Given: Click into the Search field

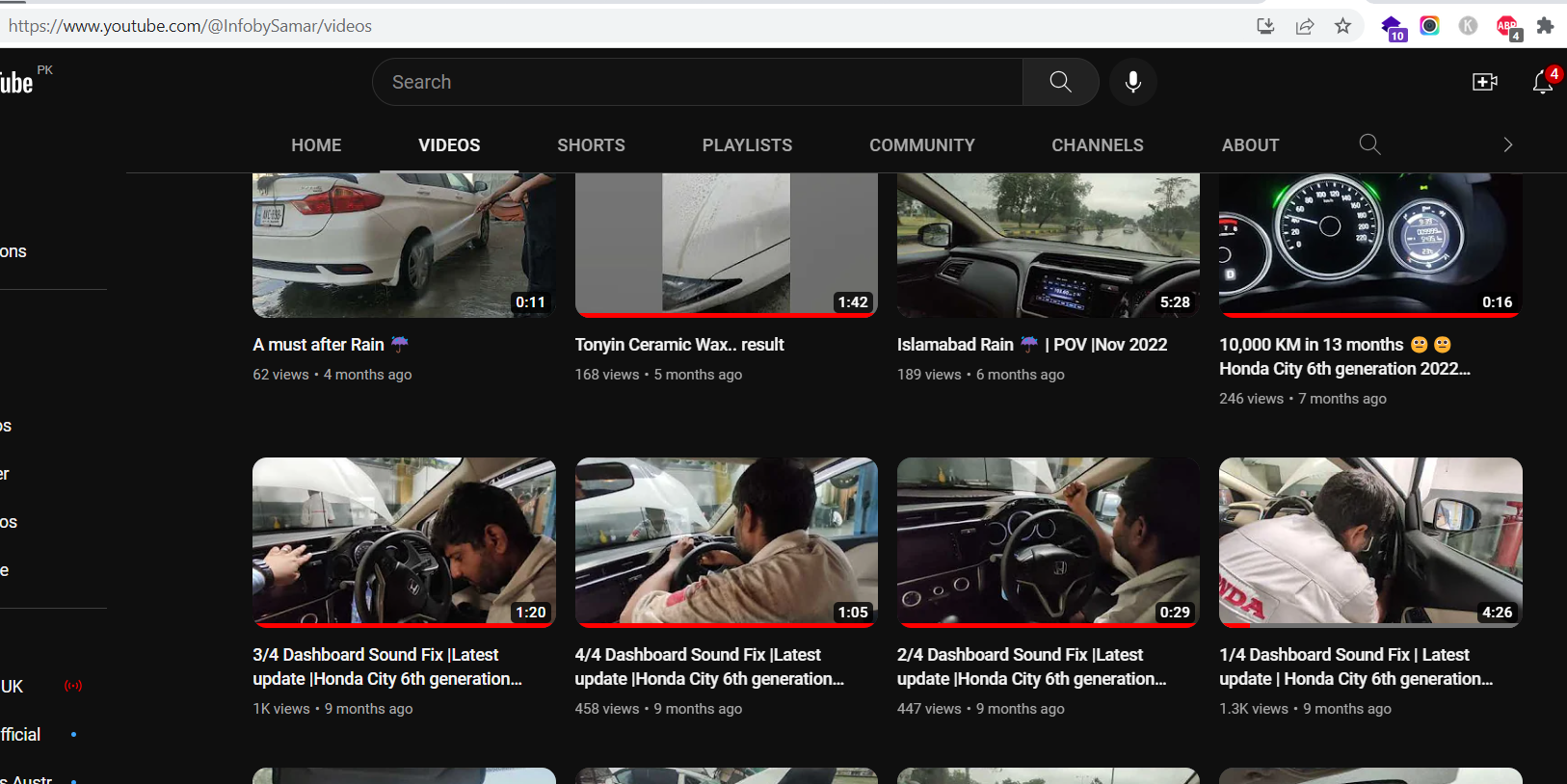Looking at the screenshot, I should click(698, 82).
